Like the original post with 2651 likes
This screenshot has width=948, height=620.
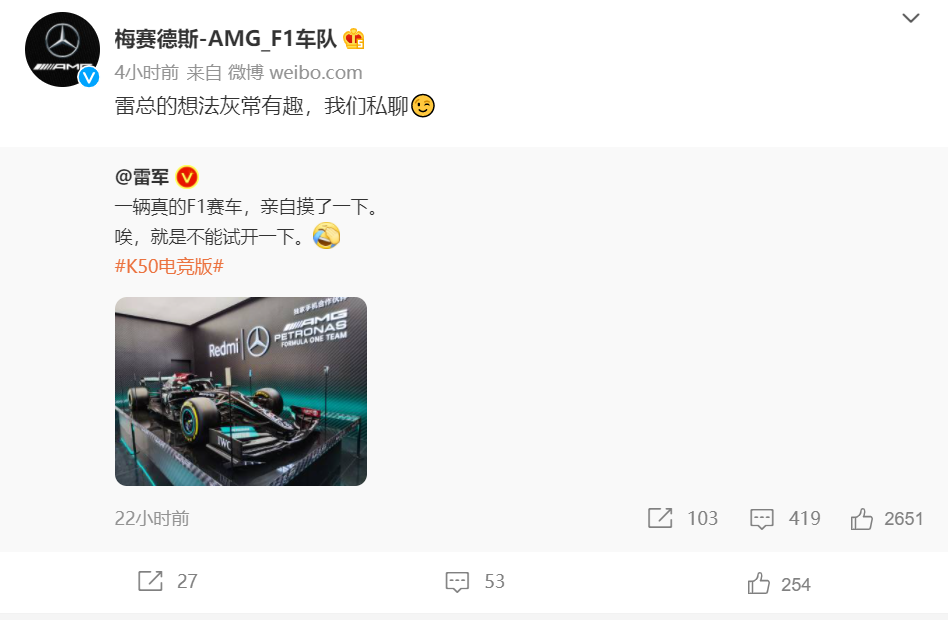point(886,518)
